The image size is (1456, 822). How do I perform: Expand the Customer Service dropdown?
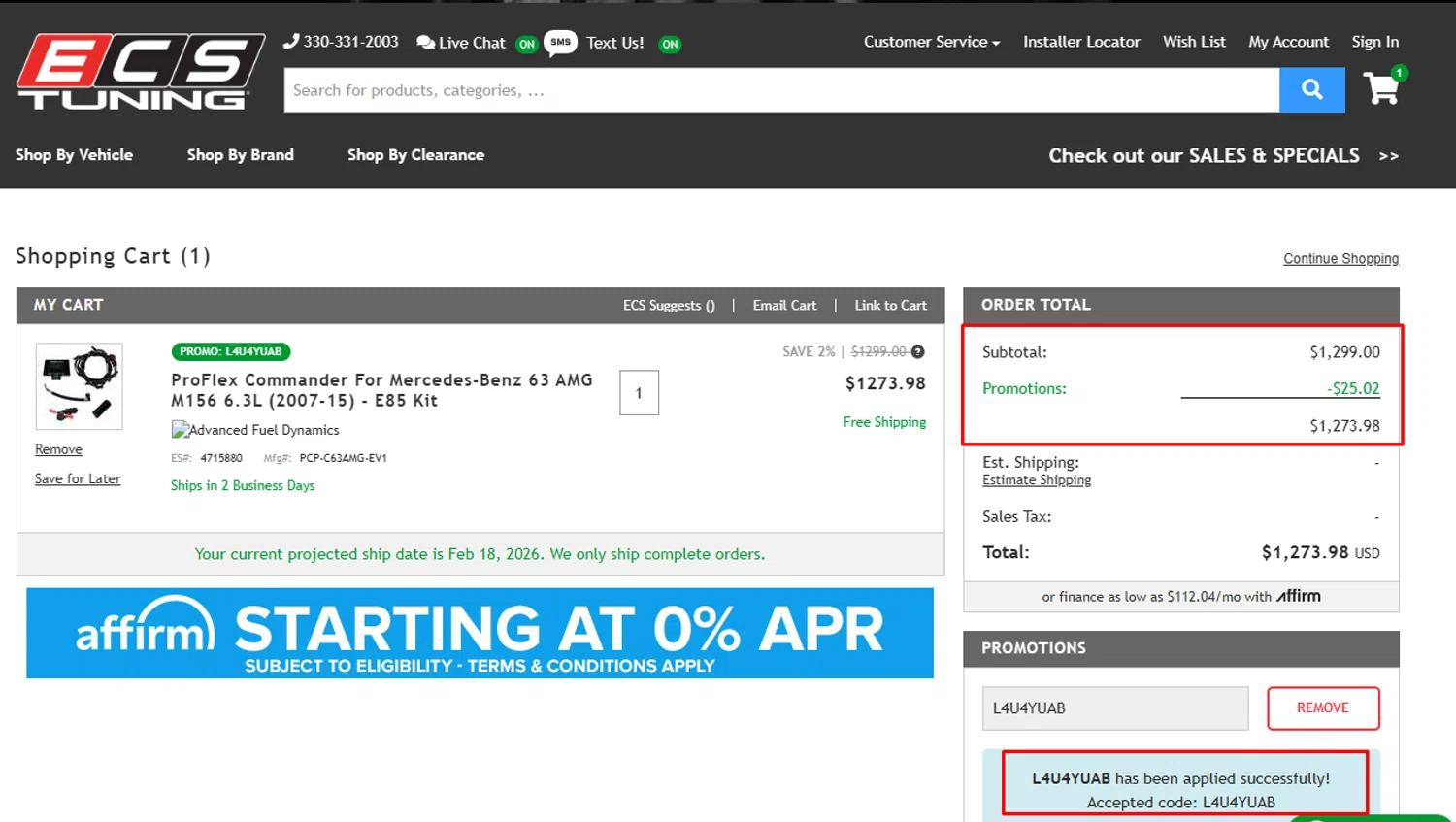932,42
